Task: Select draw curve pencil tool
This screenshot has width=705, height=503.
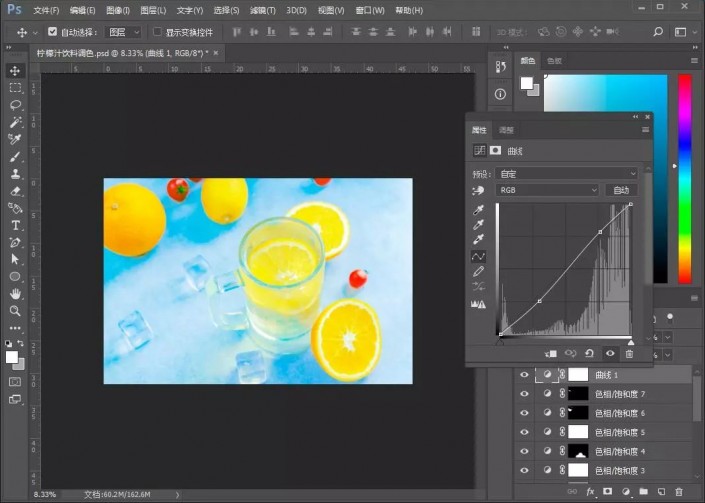Action: 478,271
